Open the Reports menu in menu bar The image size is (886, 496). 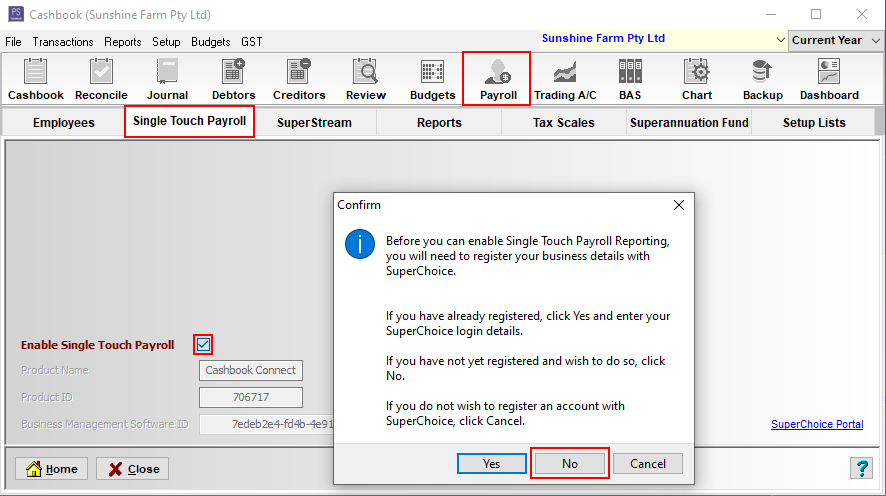coord(123,42)
